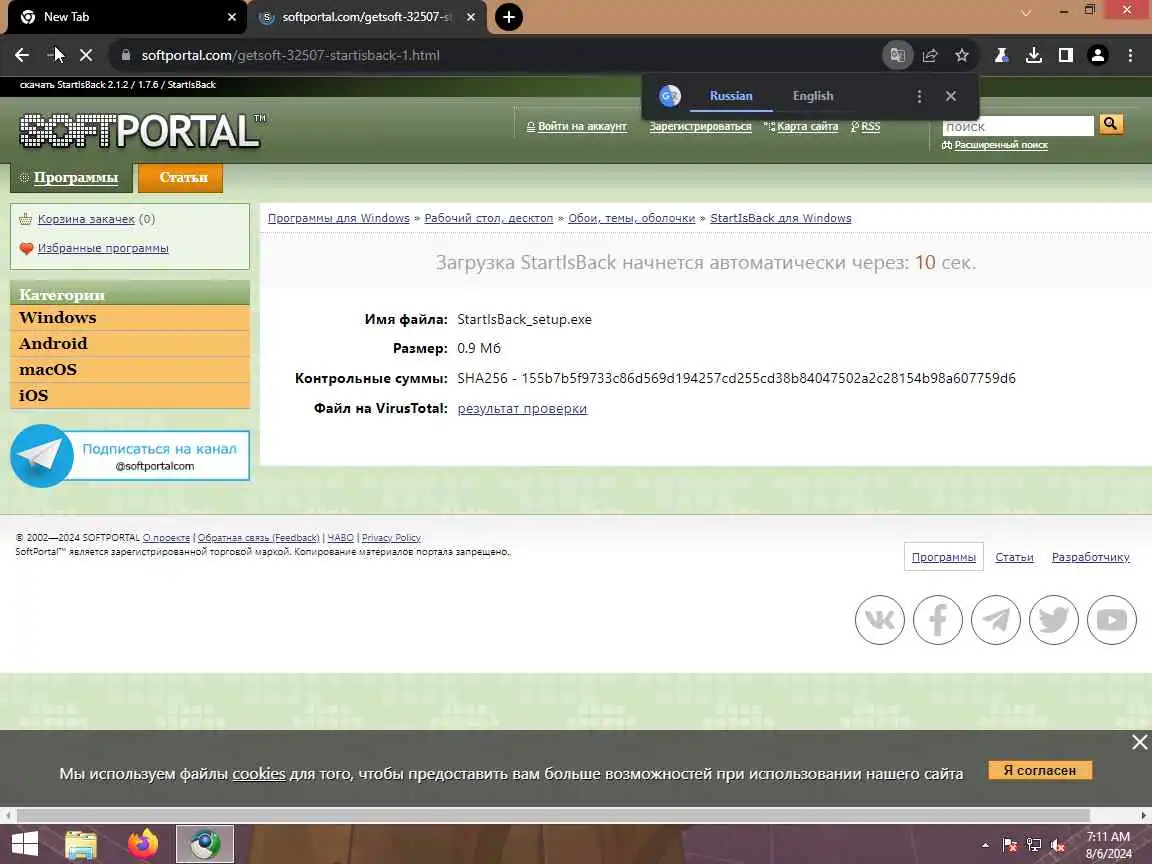Click the browser back arrow
Screen dimensions: 1152x864
coord(22,55)
